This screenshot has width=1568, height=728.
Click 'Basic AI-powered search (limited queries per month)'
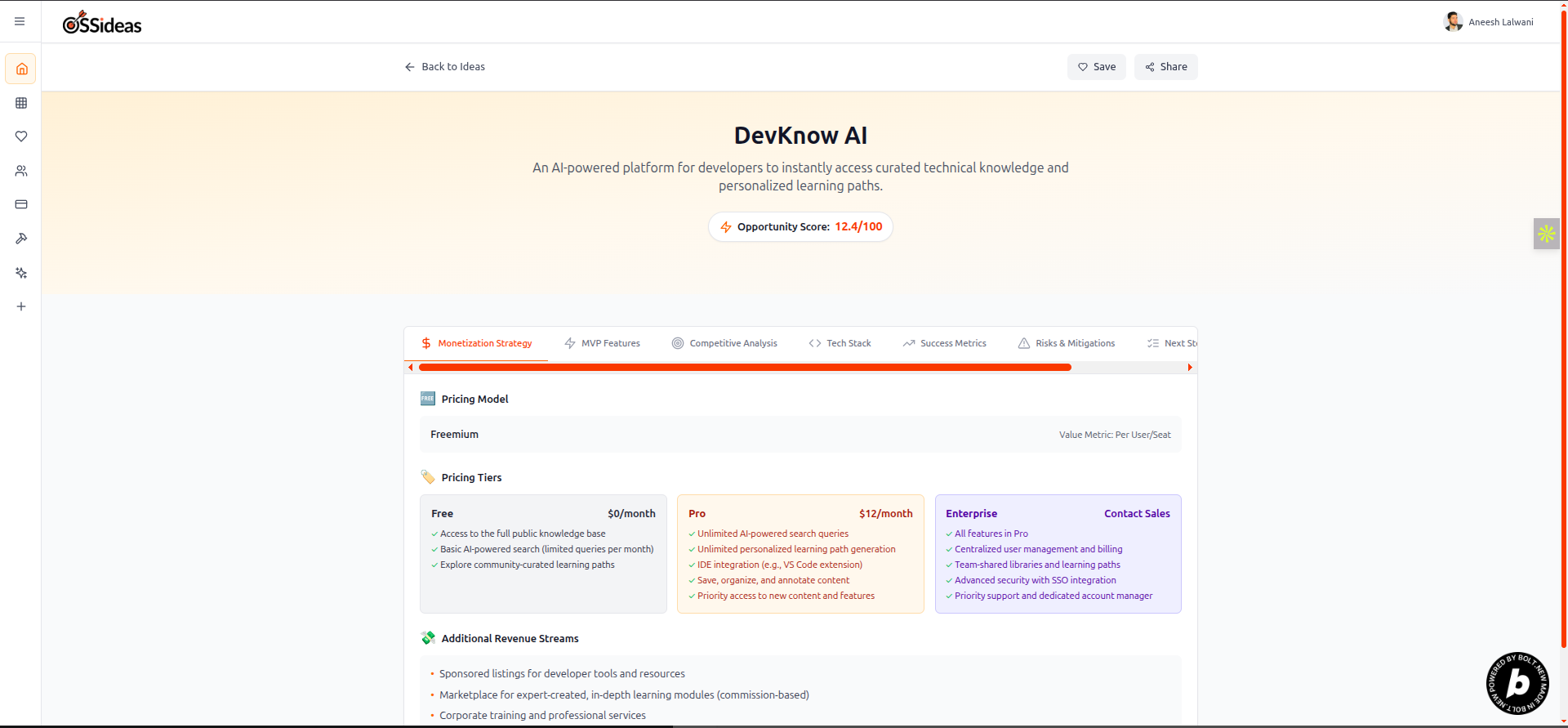pos(547,549)
